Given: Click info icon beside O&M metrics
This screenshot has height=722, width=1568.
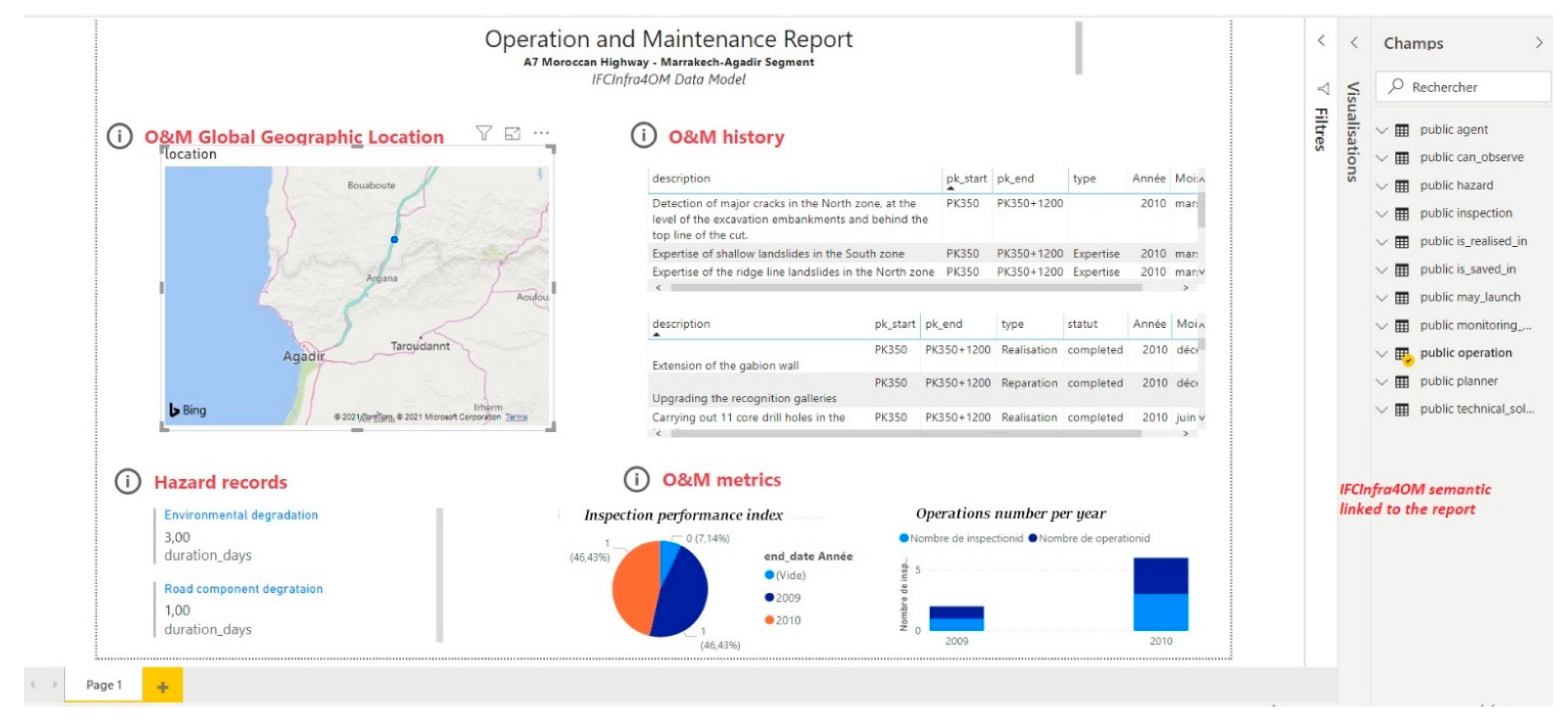Looking at the screenshot, I should click(x=636, y=478).
